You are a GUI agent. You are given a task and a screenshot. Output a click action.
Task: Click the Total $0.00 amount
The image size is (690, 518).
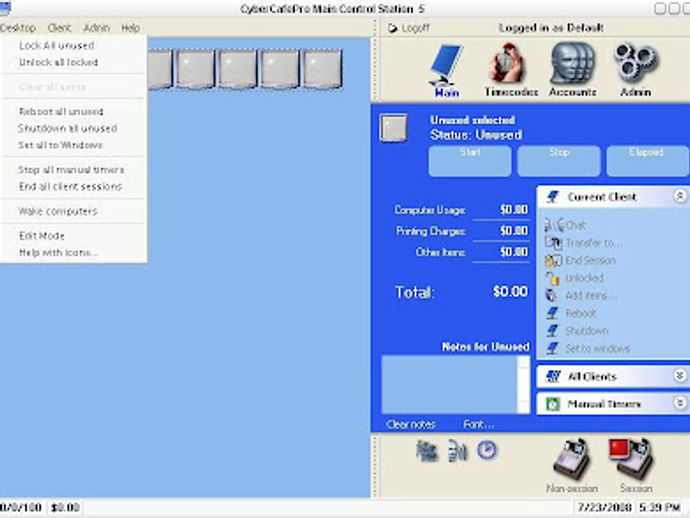[510, 291]
